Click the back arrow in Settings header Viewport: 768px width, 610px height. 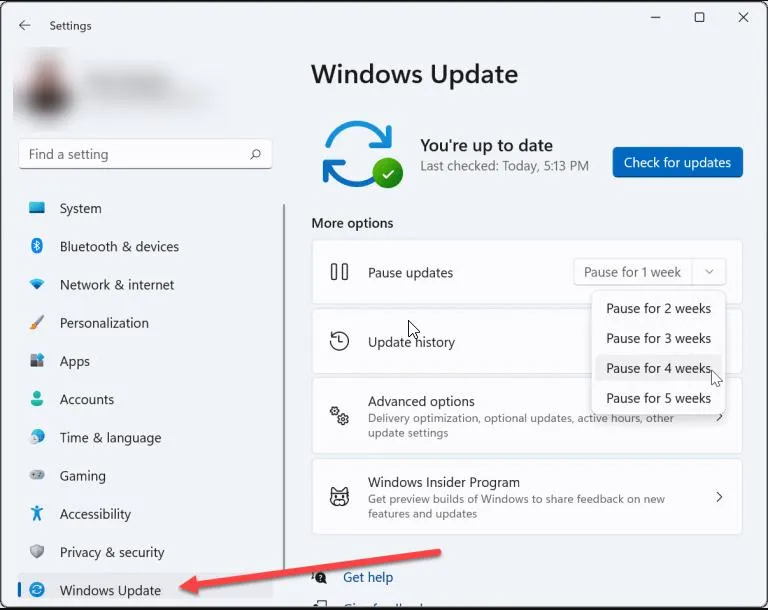[x=24, y=25]
